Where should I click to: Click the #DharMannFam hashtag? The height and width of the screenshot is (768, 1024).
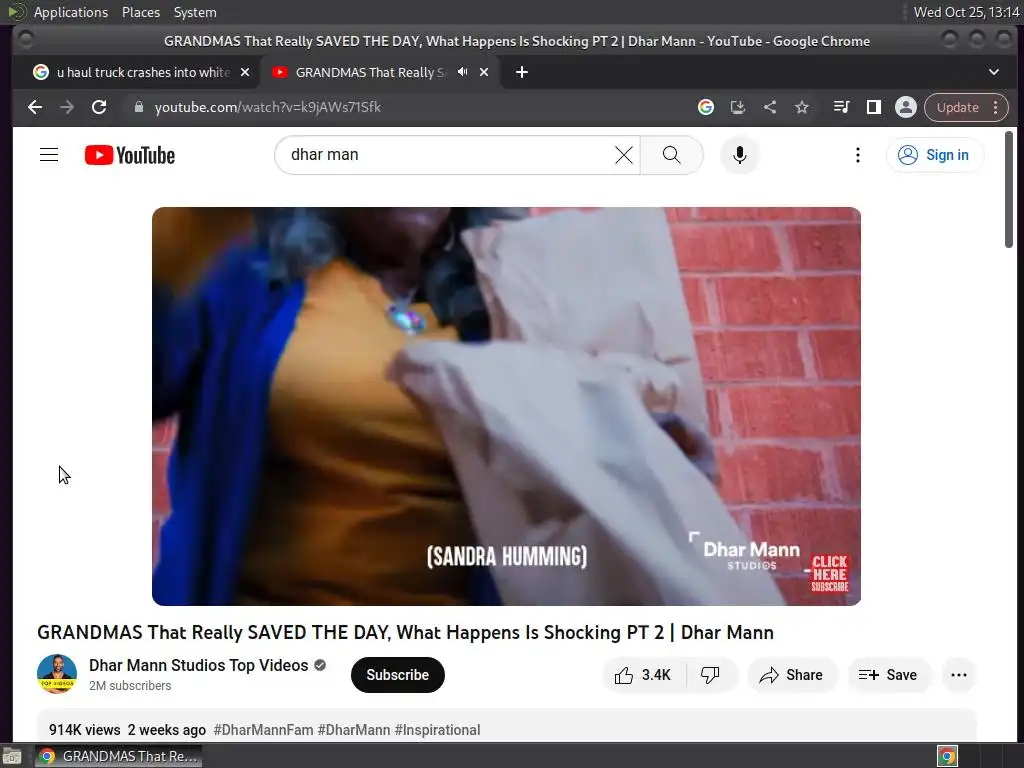263,729
